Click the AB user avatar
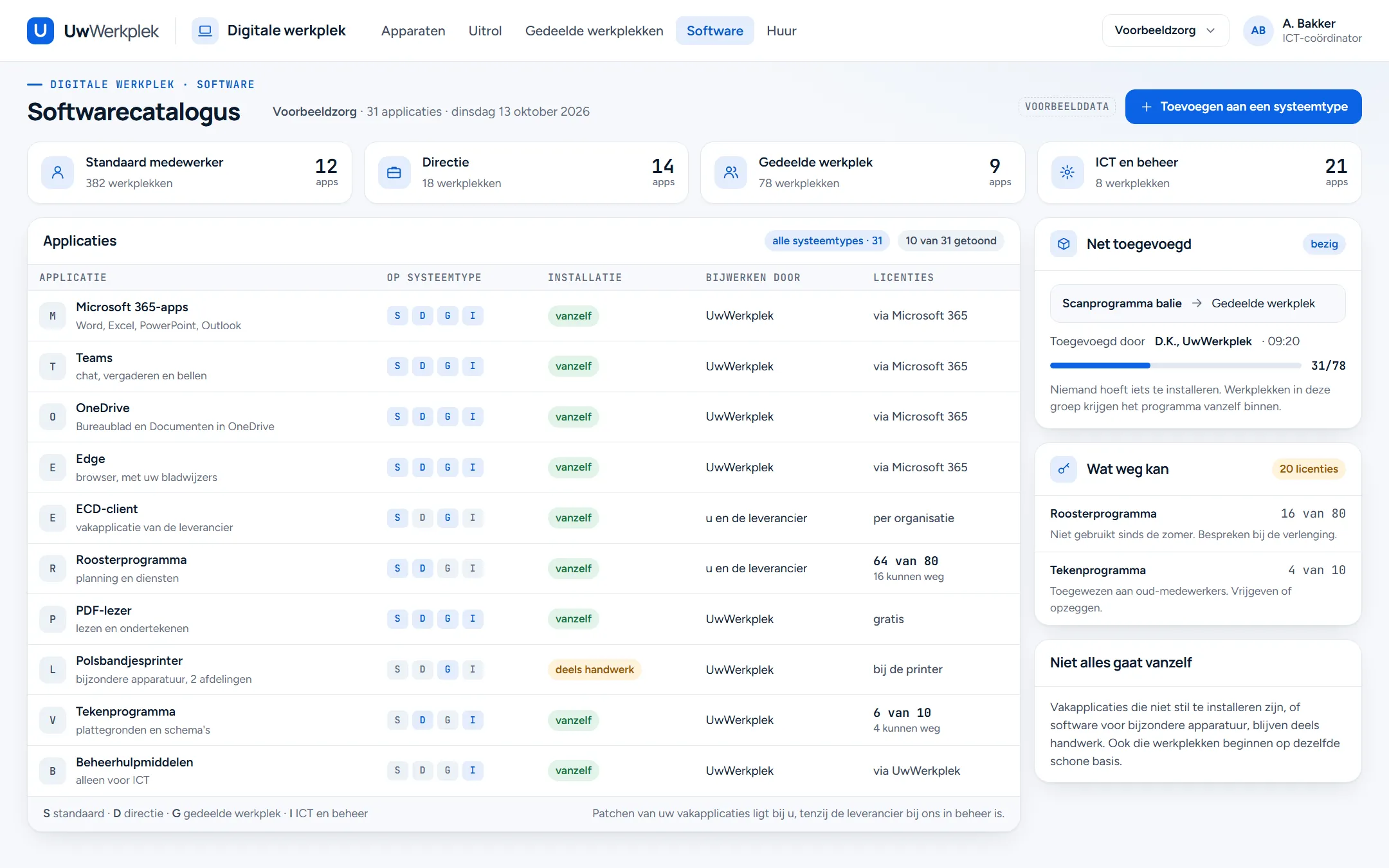This screenshot has height=868, width=1389. tap(1258, 30)
